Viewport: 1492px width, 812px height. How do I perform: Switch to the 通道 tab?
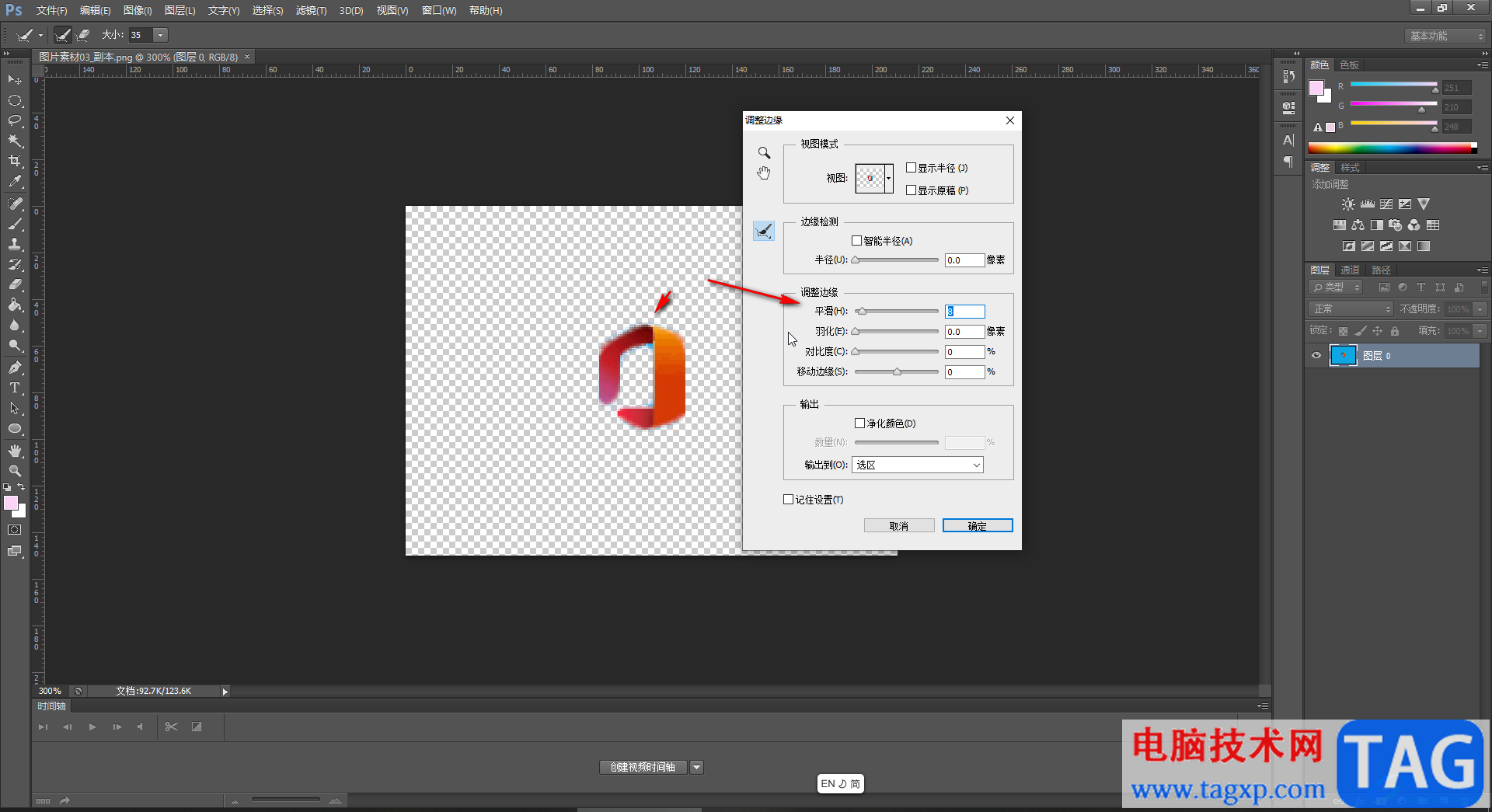pyautogui.click(x=1350, y=270)
